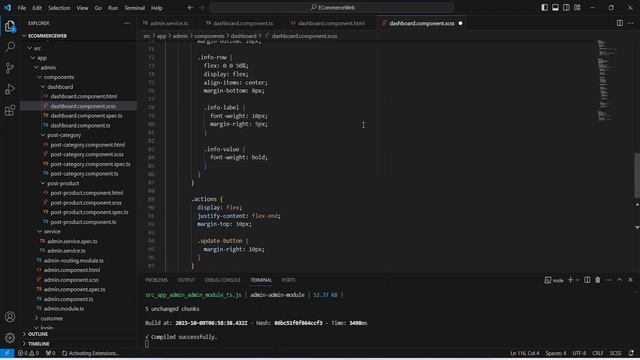This screenshot has height=360, width=640.
Task: Toggle the bottom panel layout icon
Action: click(x=556, y=7)
